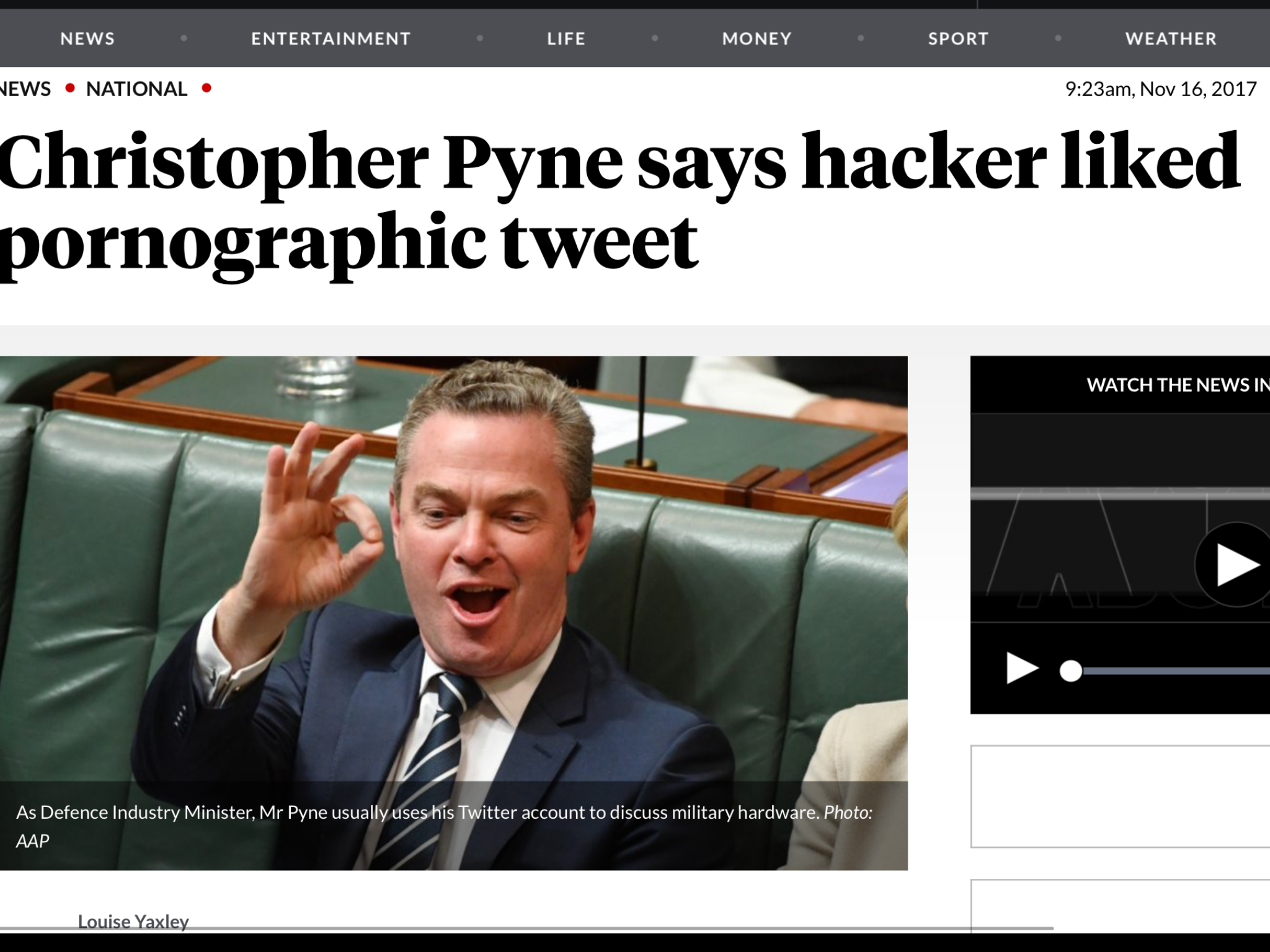
Task: Go to the LIFE section
Action: (x=566, y=38)
